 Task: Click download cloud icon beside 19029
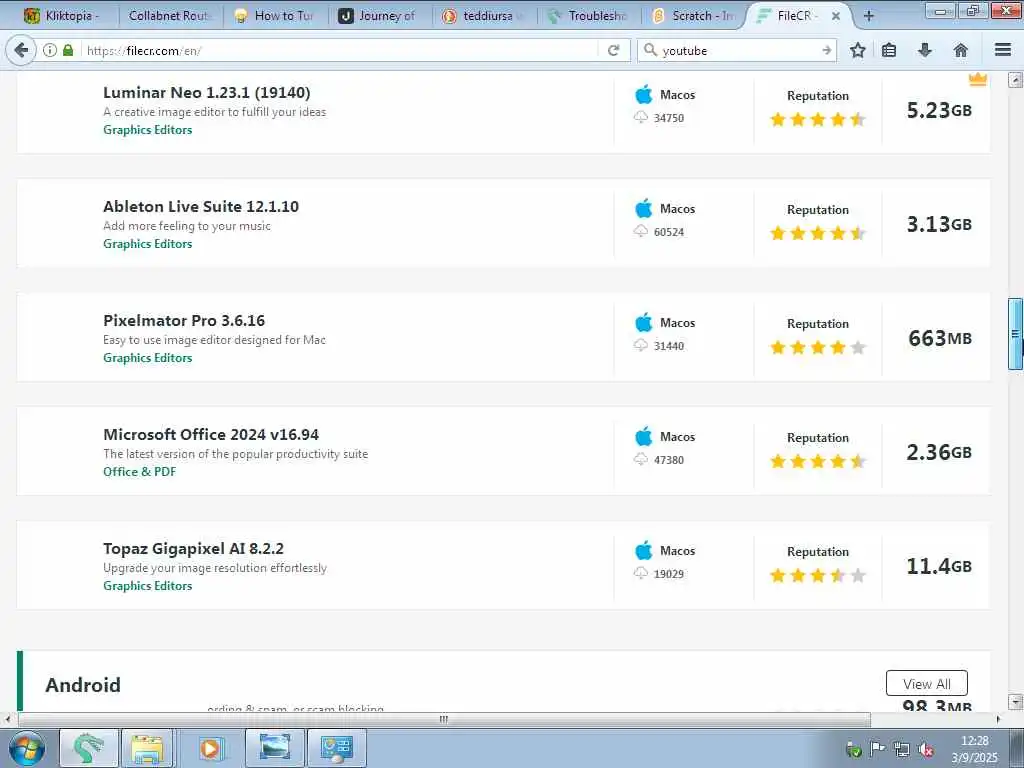(x=641, y=573)
